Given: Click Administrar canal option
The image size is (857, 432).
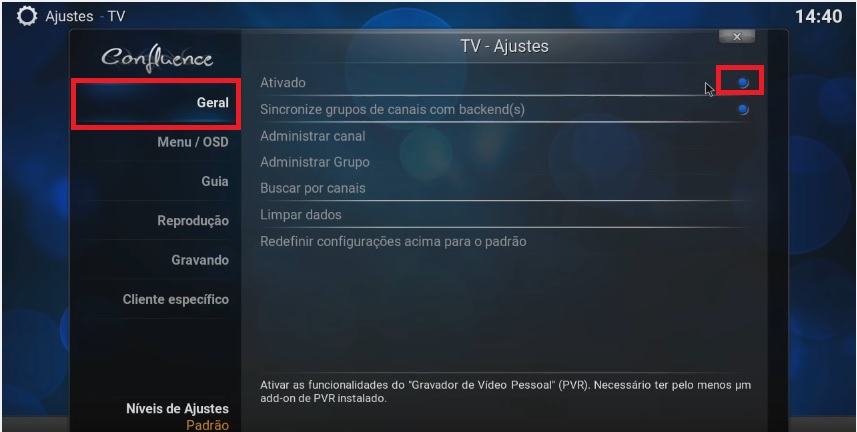Looking at the screenshot, I should click(x=505, y=136).
